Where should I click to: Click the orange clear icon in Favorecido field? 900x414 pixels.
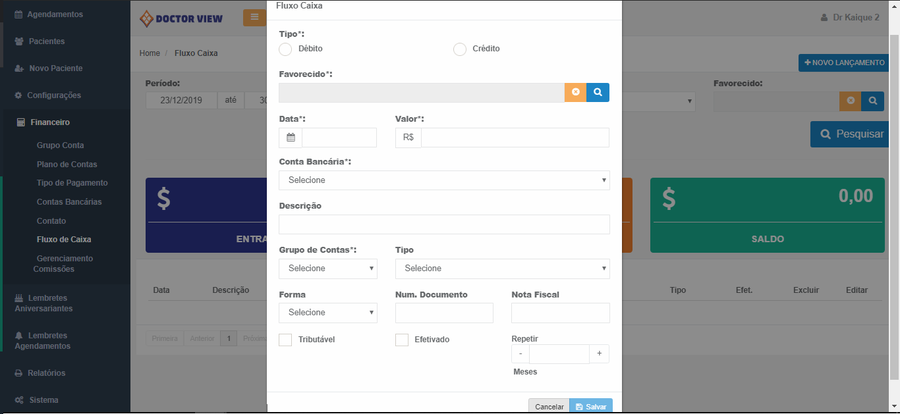click(x=575, y=92)
